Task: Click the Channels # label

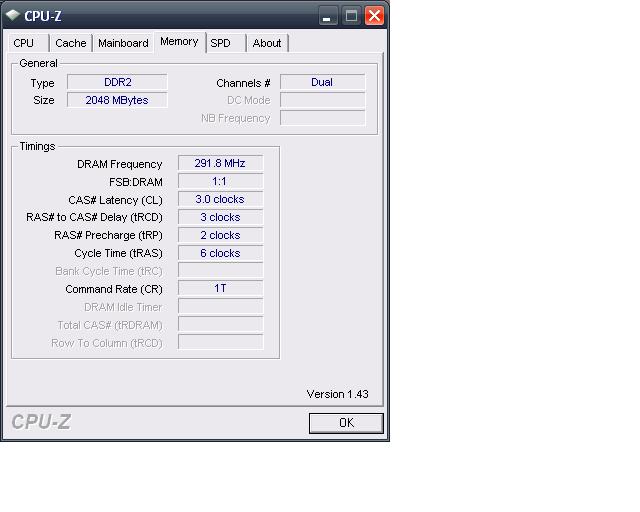Action: 243,83
